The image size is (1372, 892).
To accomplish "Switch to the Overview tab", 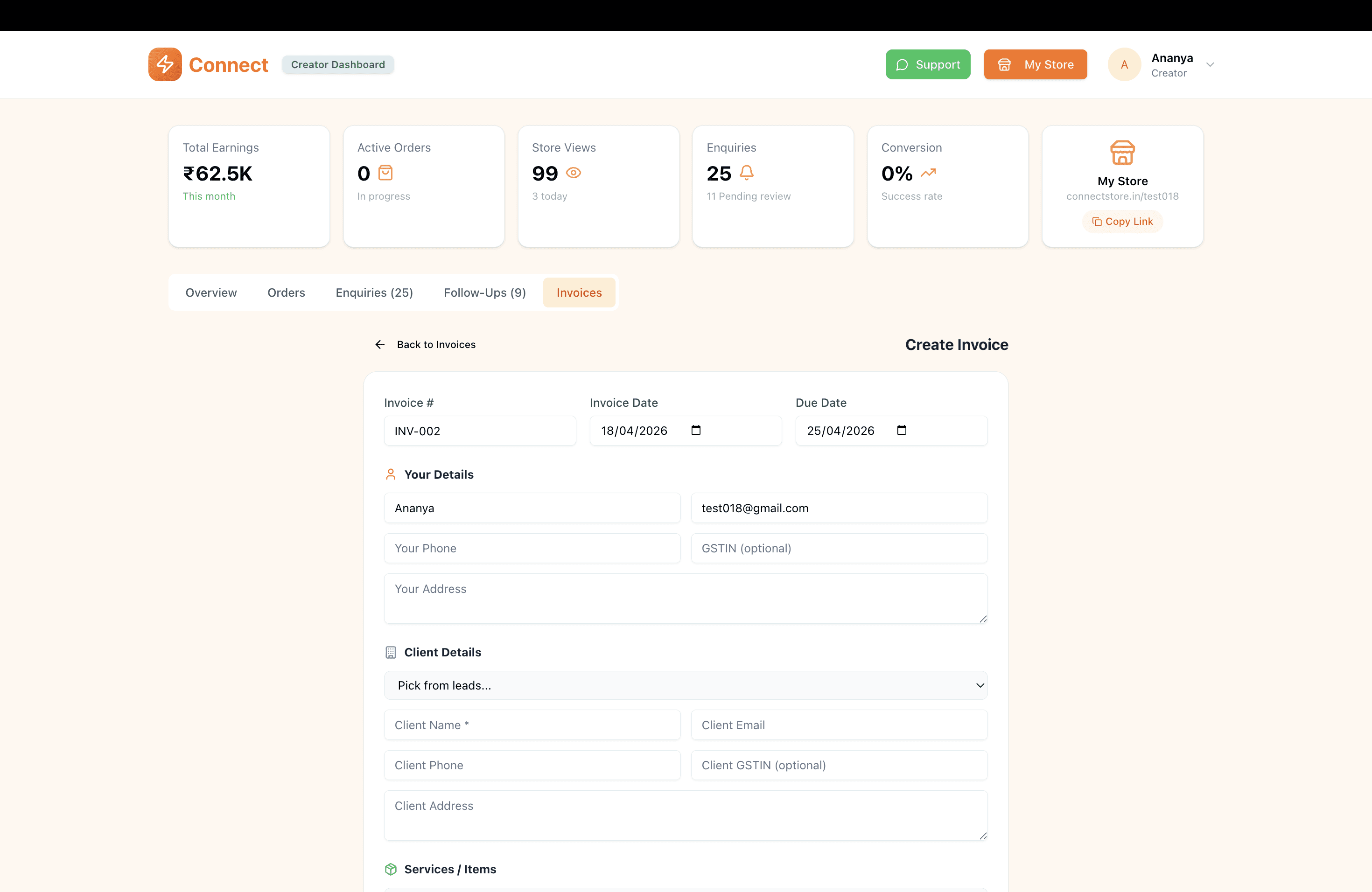I will point(211,293).
